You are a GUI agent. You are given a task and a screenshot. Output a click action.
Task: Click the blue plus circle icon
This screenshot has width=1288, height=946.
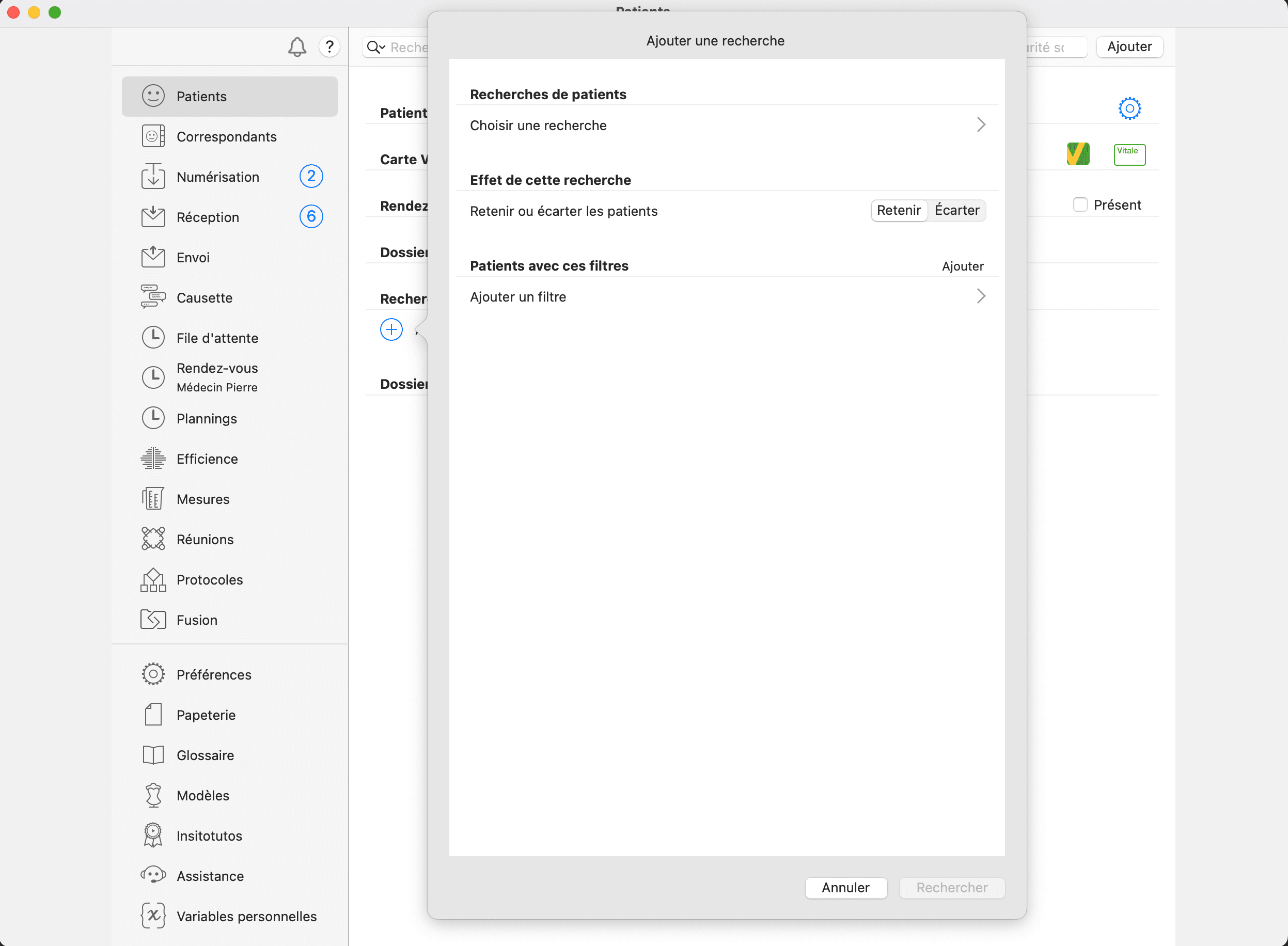click(391, 330)
